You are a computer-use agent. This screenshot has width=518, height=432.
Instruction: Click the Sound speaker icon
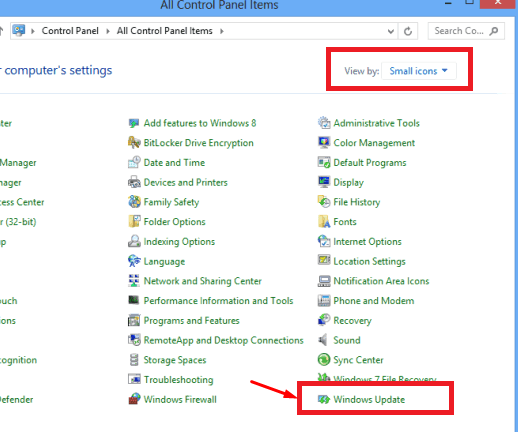323,340
